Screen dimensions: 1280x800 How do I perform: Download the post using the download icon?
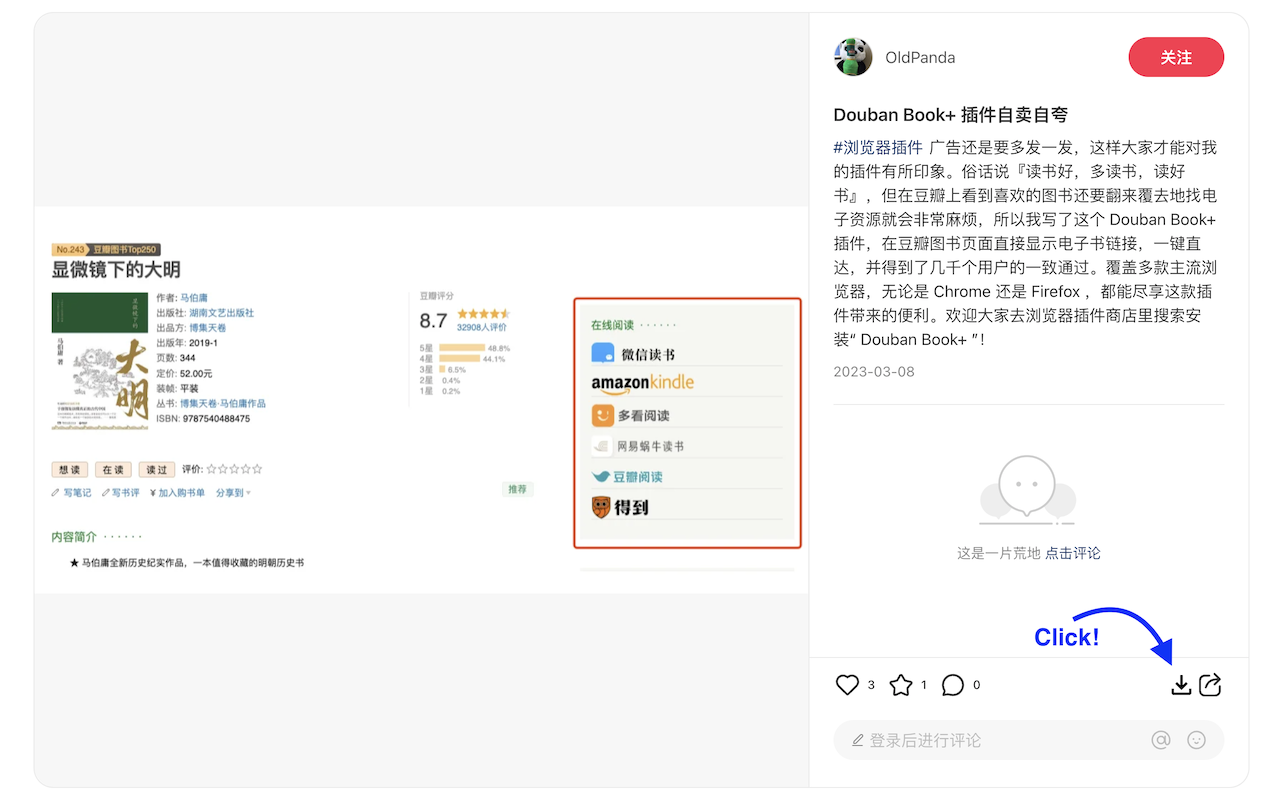1181,686
